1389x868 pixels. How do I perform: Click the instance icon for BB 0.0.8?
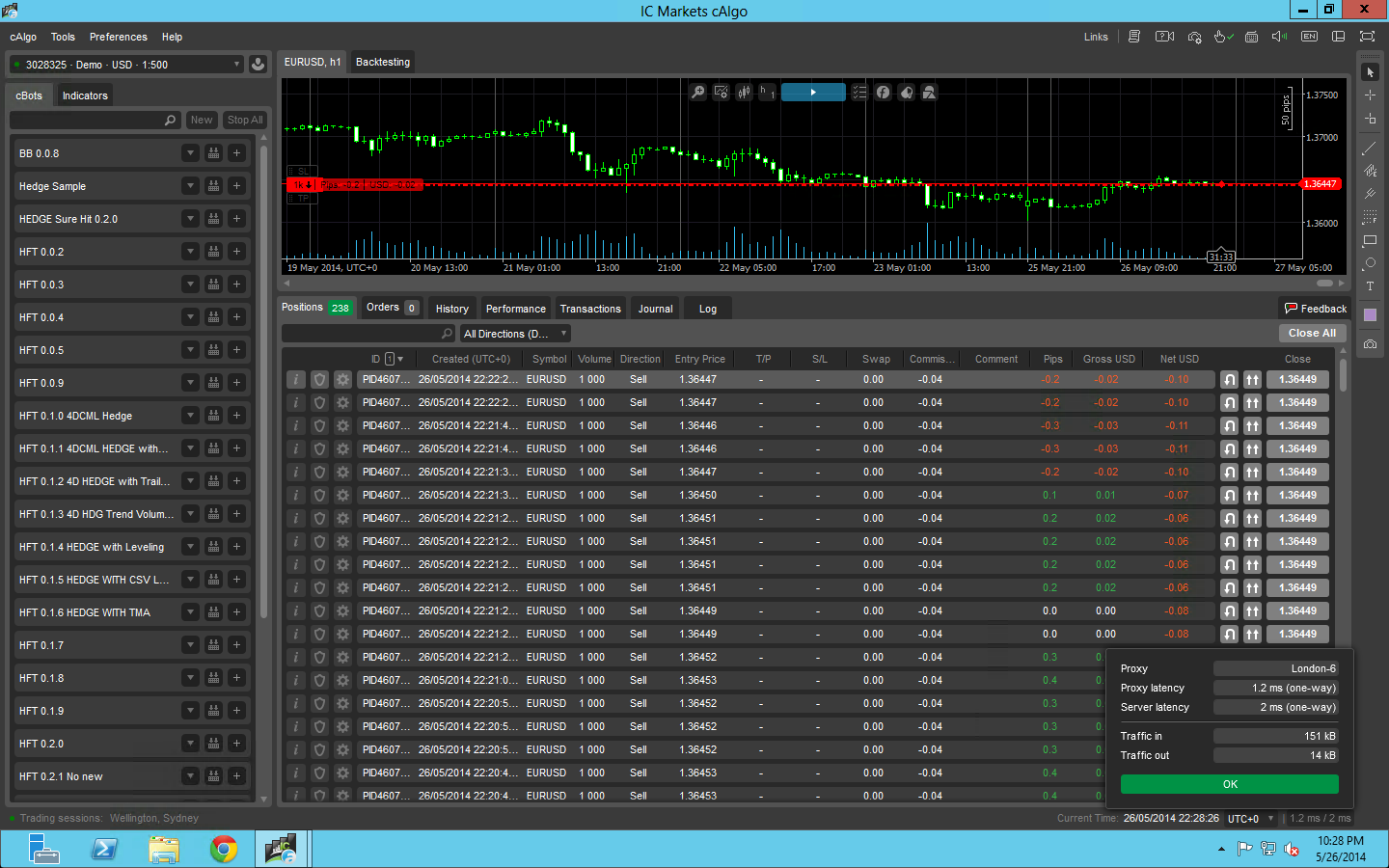click(214, 153)
